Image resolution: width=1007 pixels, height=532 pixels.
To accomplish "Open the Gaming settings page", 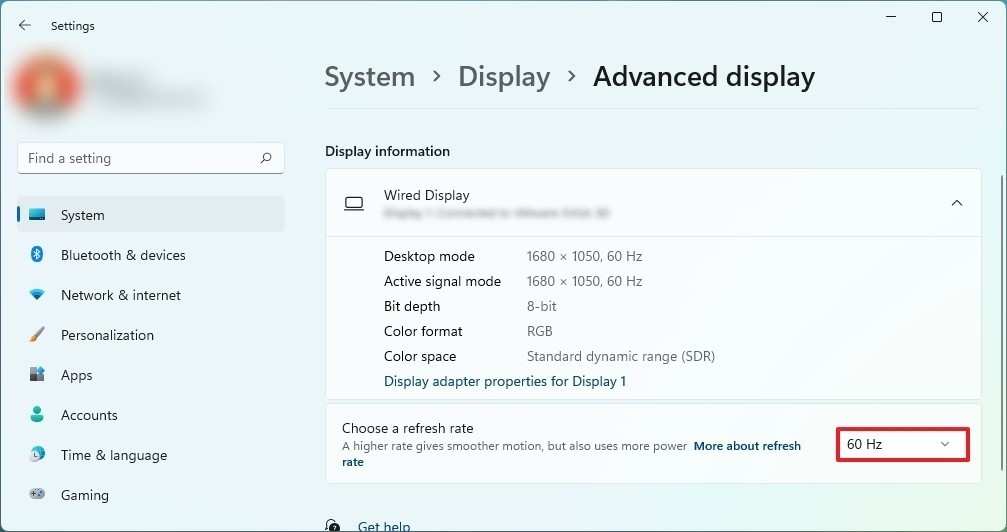I will tap(150, 495).
